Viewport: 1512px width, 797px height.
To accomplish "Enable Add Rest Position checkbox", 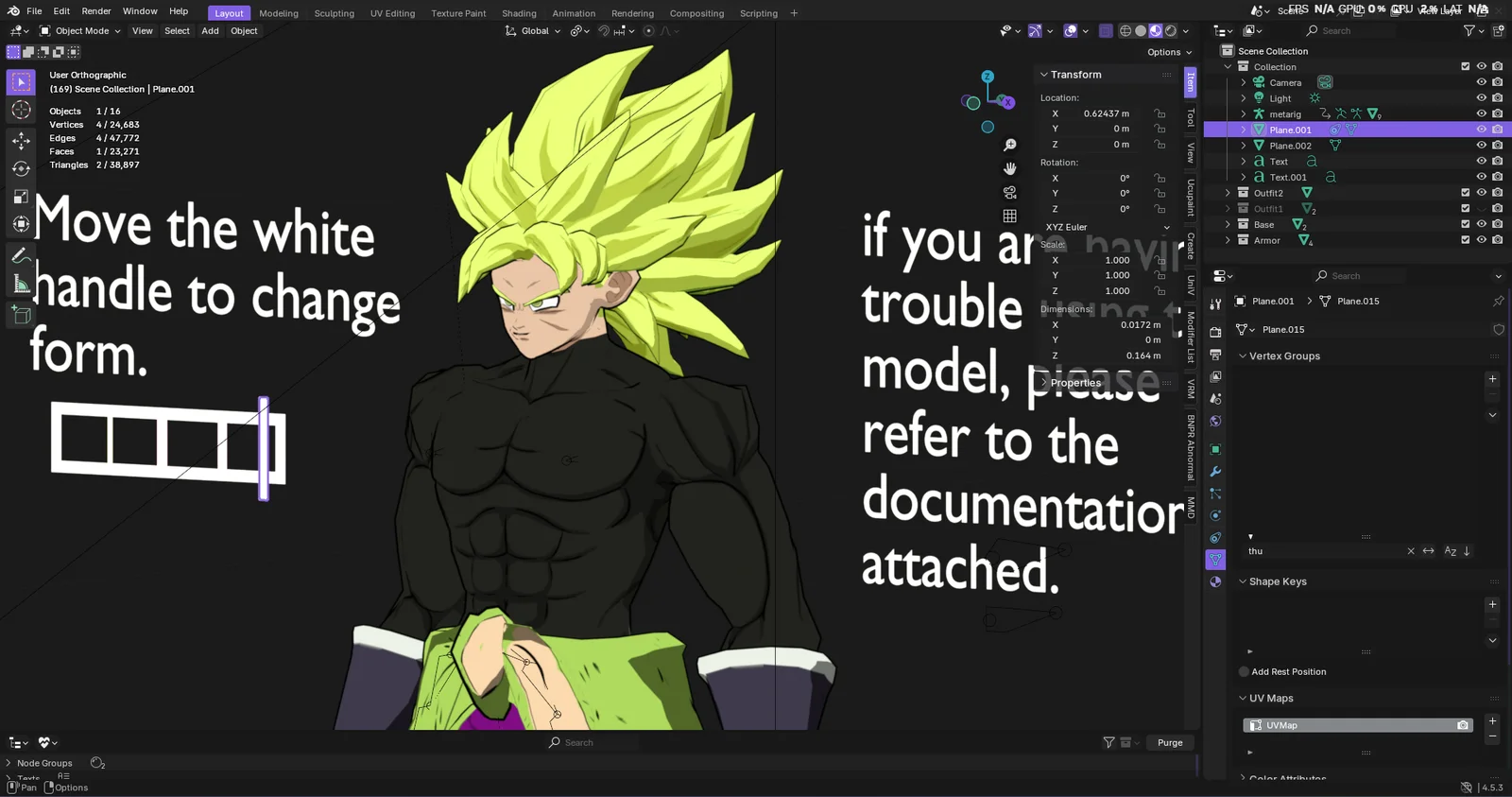I will click(1244, 671).
